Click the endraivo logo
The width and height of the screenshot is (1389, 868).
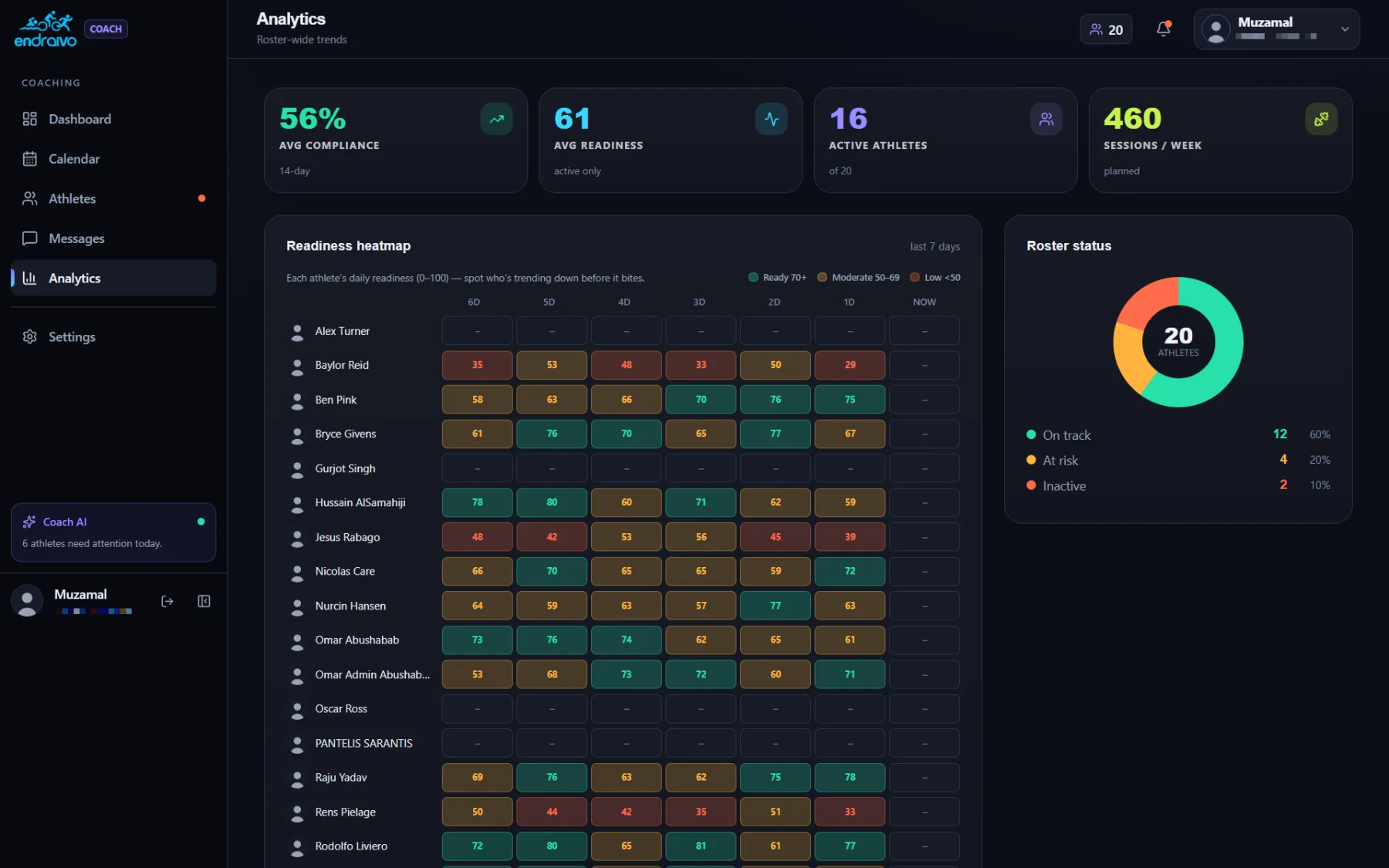pyautogui.click(x=46, y=29)
